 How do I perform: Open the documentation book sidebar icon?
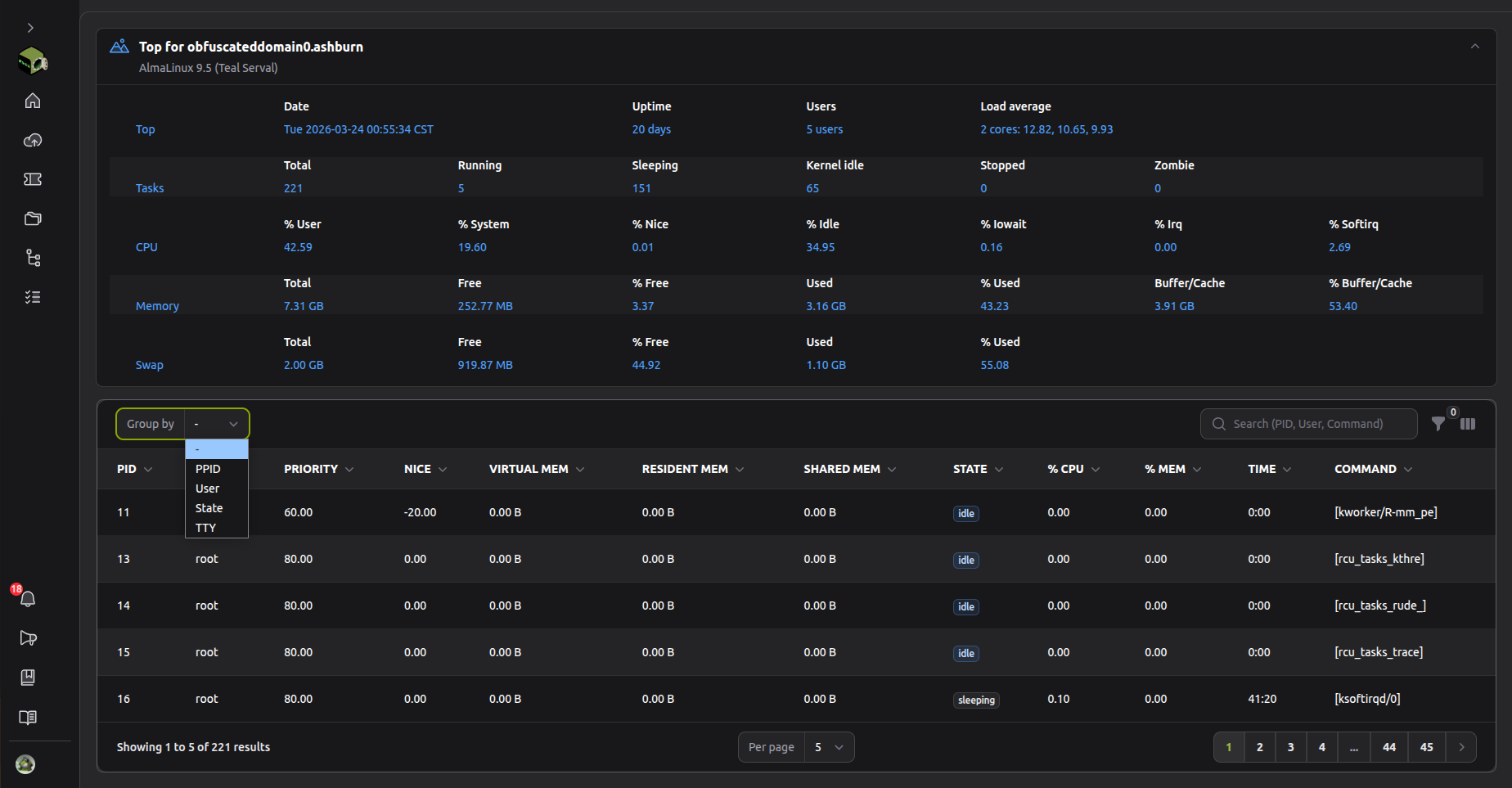28,717
